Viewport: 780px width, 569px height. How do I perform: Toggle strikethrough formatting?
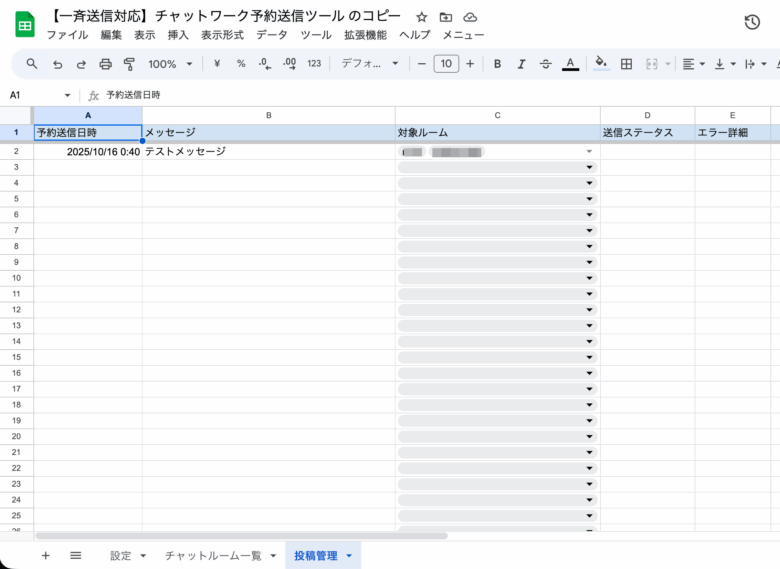(545, 64)
